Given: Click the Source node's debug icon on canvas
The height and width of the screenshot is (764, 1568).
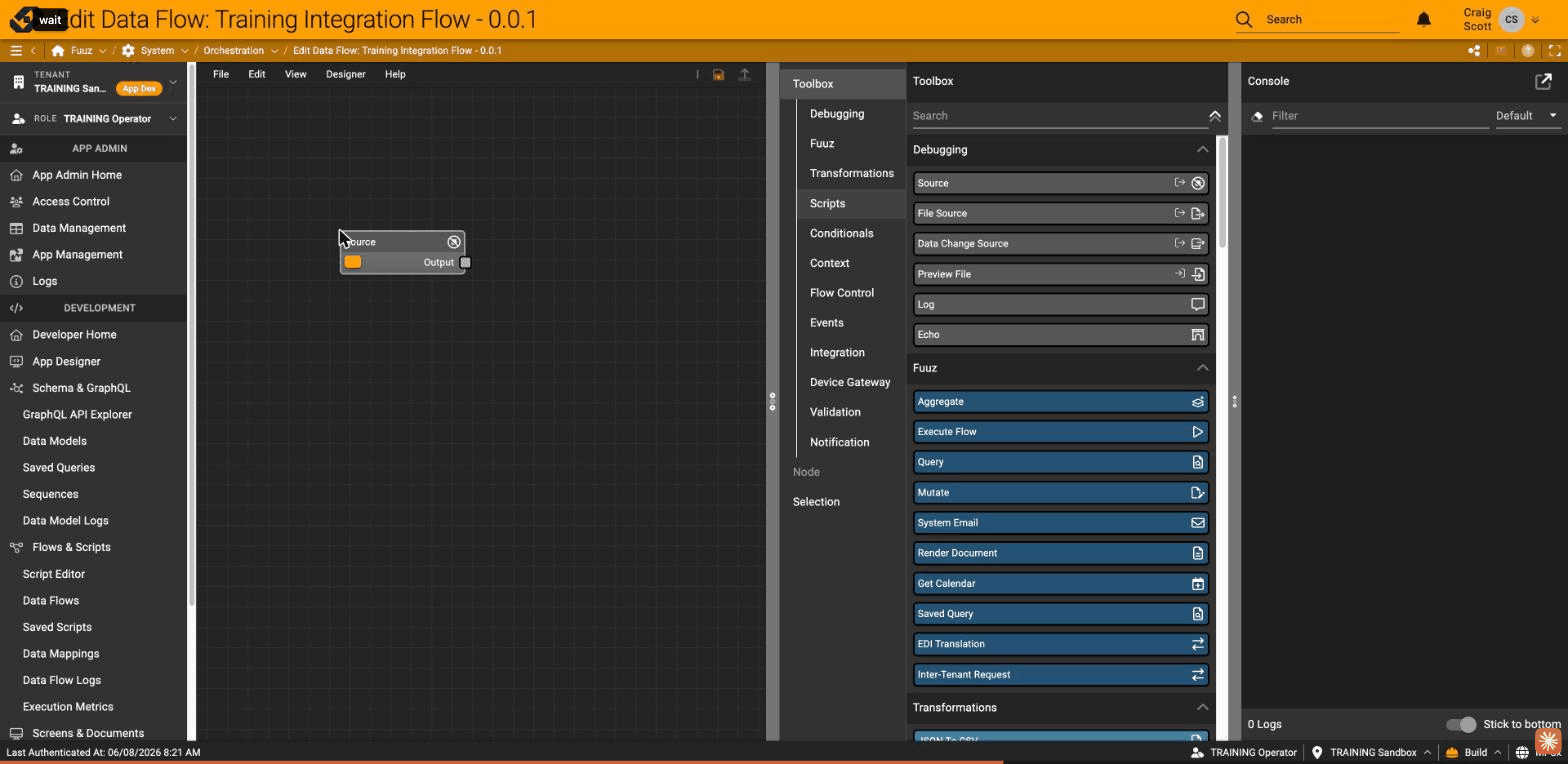Looking at the screenshot, I should (454, 242).
